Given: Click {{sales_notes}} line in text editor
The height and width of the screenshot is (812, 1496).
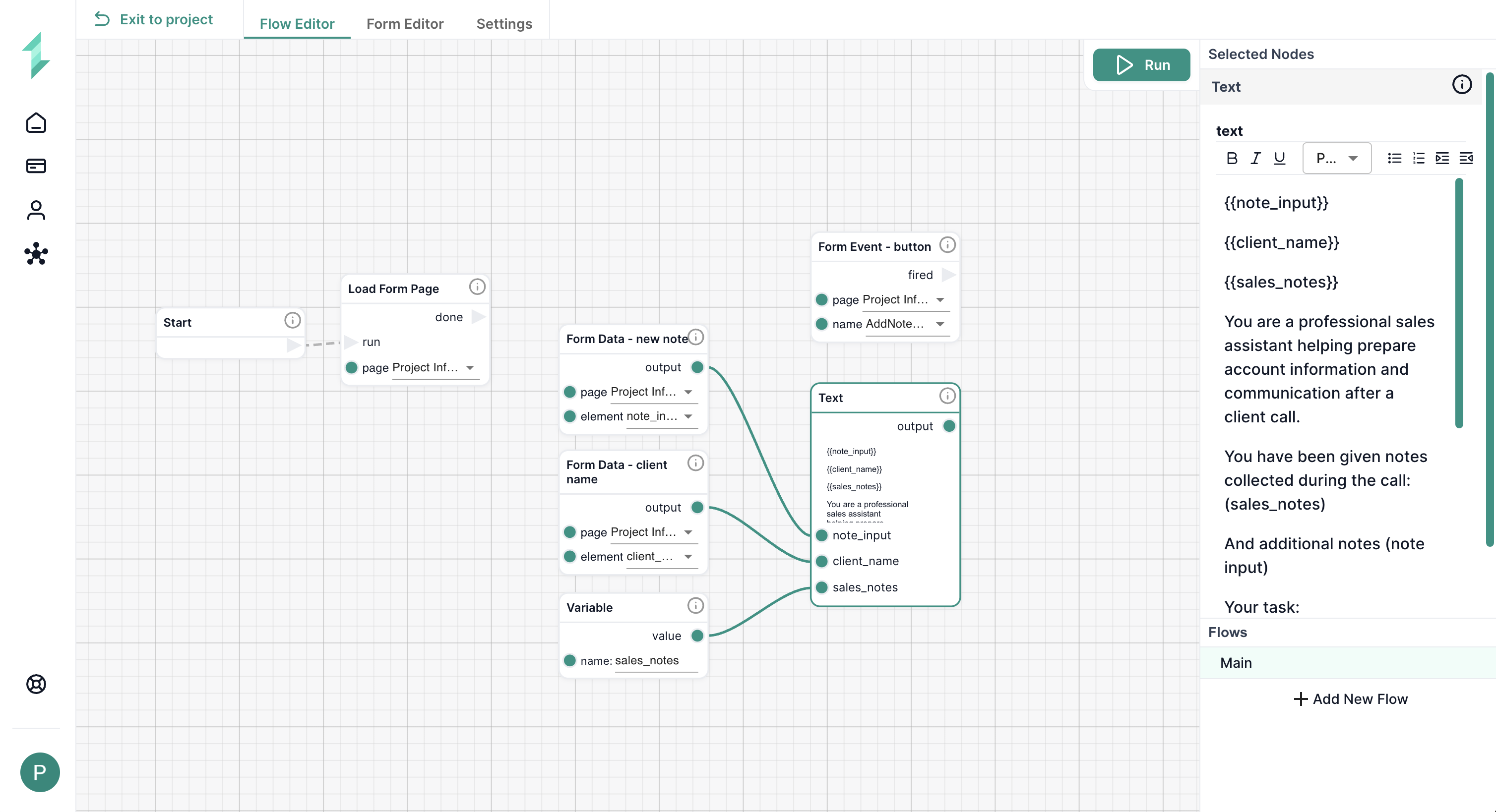Looking at the screenshot, I should 1281,282.
